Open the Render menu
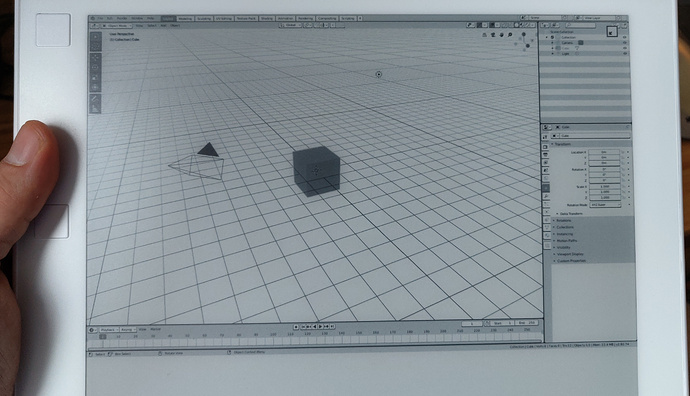690x396 pixels. coord(121,18)
